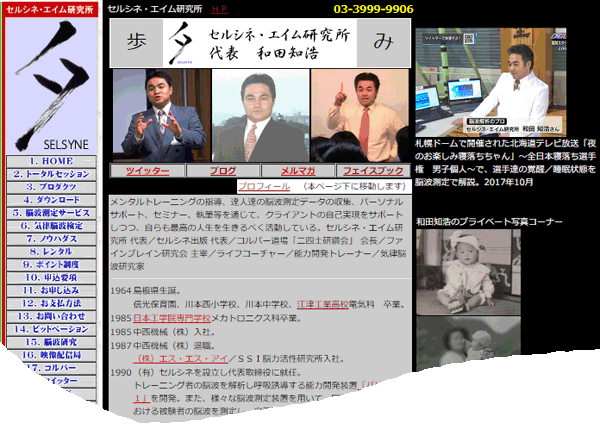The width and height of the screenshot is (600, 429).
Task: Open 16. 映像配信局 menu item
Action: (51, 355)
